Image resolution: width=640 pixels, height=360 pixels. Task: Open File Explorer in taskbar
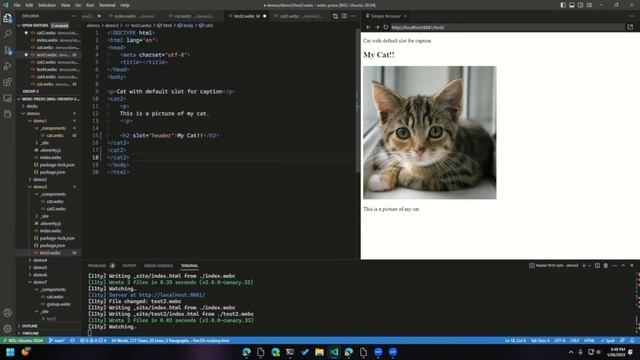(x=320, y=352)
